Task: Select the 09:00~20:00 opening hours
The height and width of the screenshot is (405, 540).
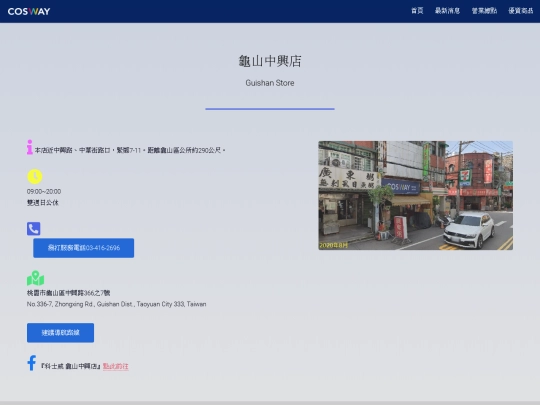Action: [x=44, y=191]
